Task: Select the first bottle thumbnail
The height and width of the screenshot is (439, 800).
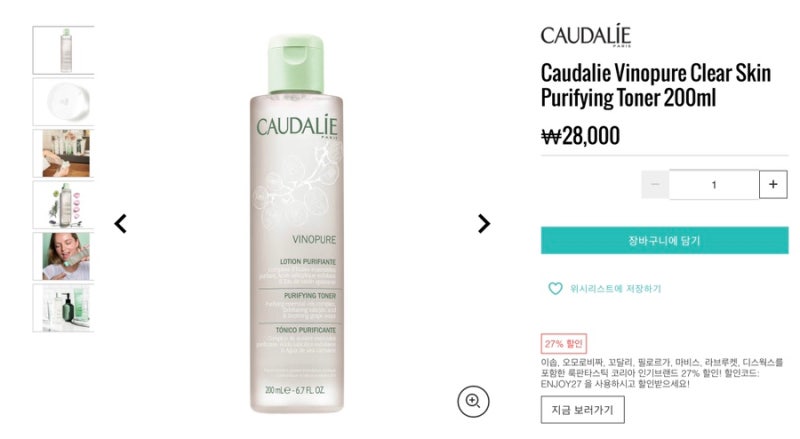Action: 64,50
